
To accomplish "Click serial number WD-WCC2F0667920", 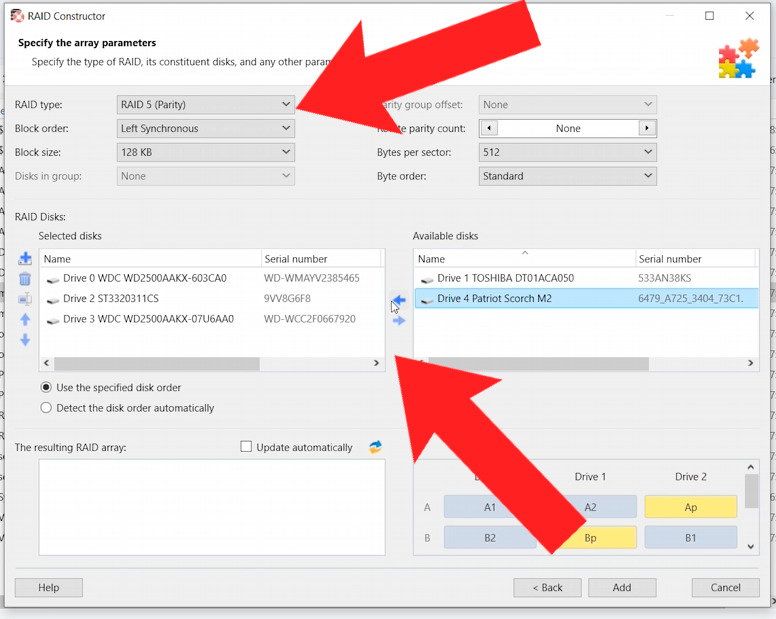I will click(310, 319).
